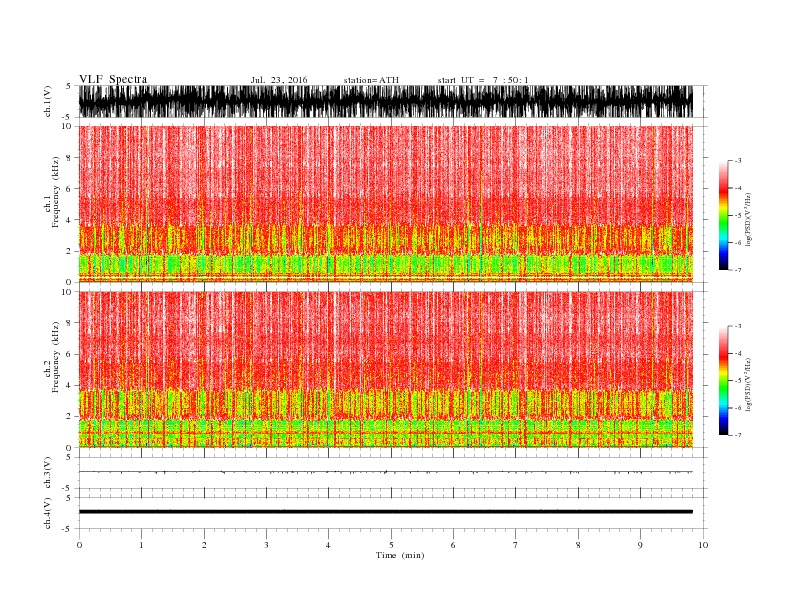
Task: Click the ch.1 spectrogram panel
Action: pyautogui.click(x=386, y=204)
